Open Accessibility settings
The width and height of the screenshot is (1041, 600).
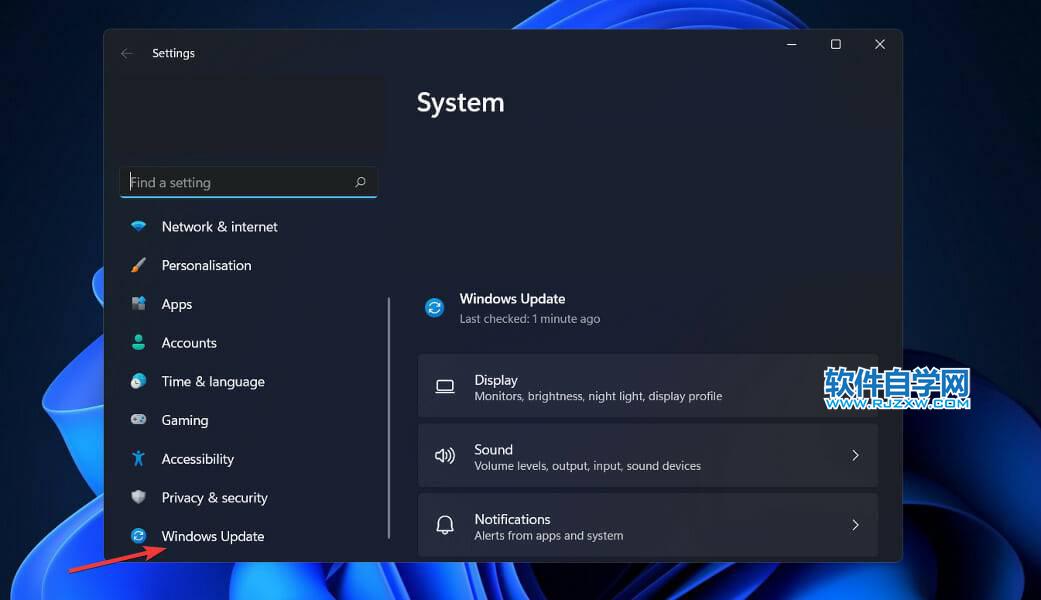[198, 459]
